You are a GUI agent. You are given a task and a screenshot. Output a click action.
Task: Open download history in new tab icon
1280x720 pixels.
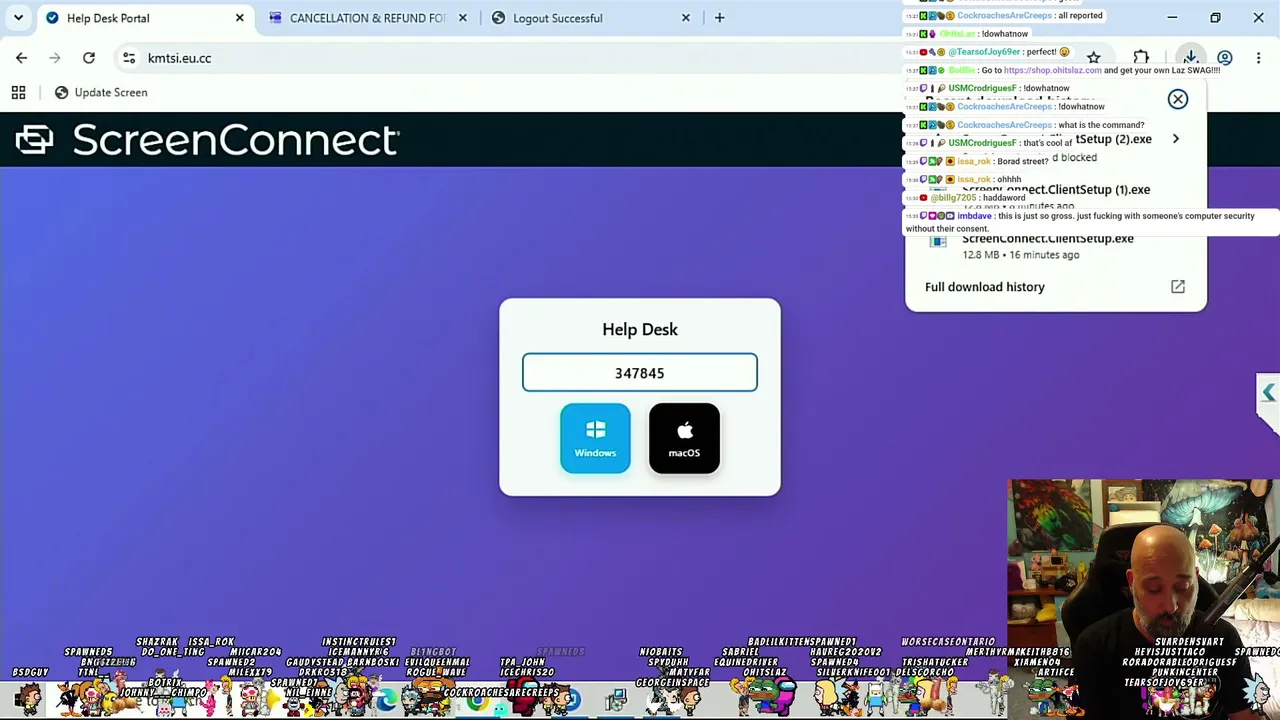point(1178,287)
